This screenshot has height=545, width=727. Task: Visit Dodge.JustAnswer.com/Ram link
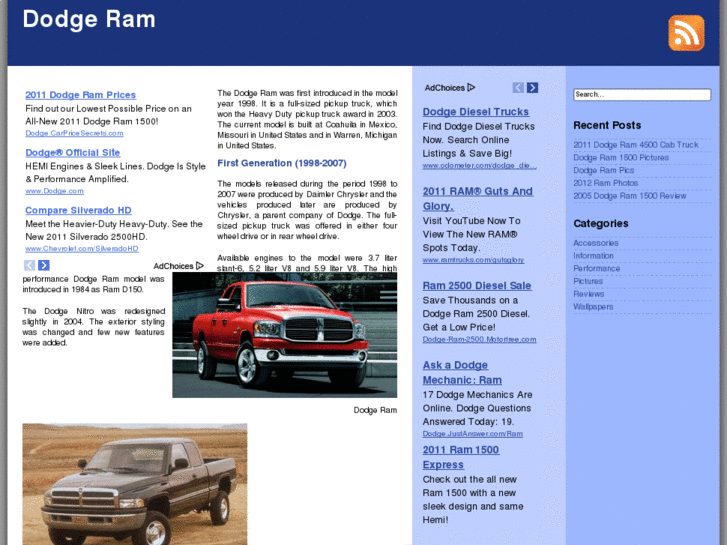point(472,434)
